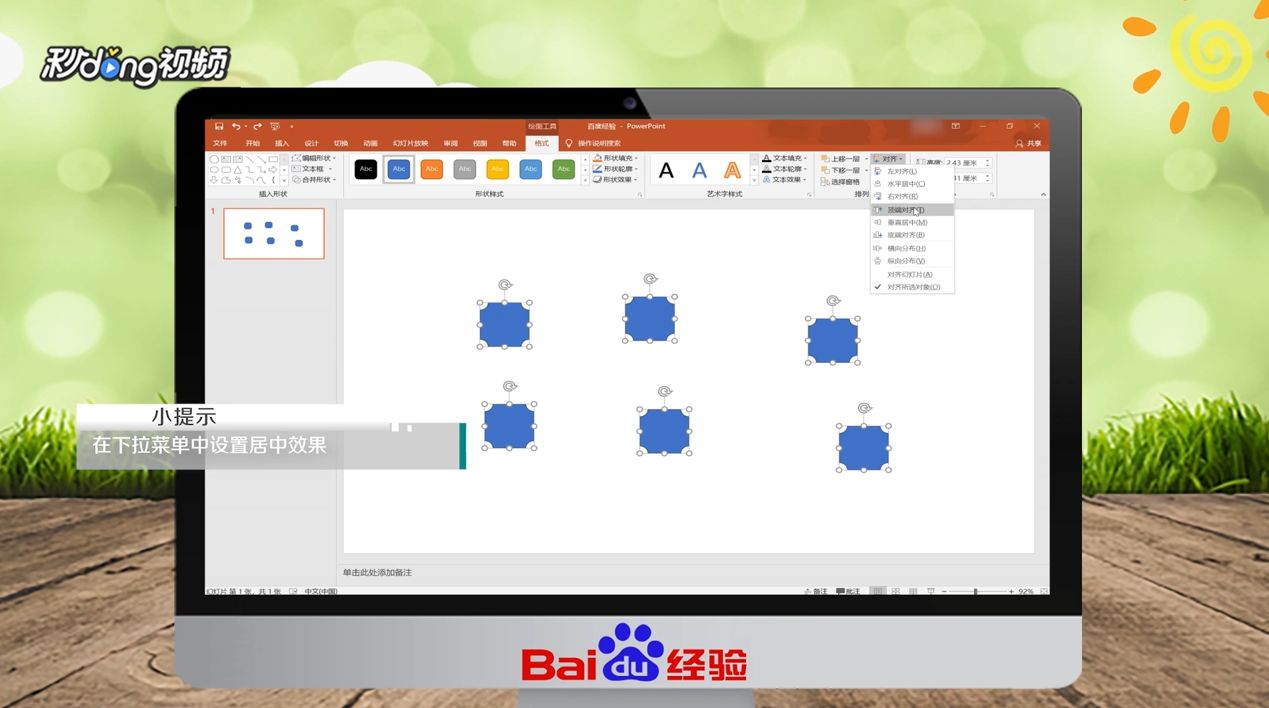This screenshot has width=1269, height=708.
Task: Click the 备注 (Notes) status bar button
Action: [816, 591]
